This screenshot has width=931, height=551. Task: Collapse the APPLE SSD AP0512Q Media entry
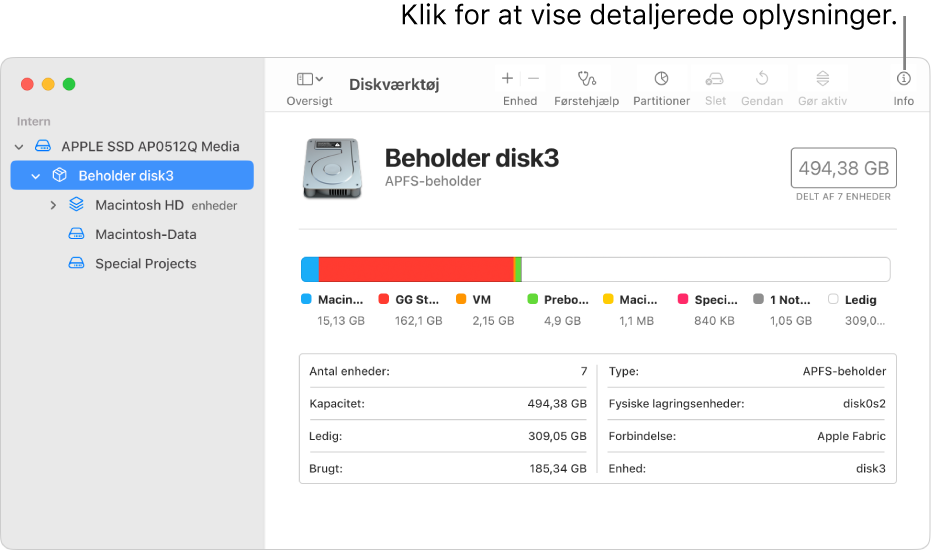(x=19, y=147)
